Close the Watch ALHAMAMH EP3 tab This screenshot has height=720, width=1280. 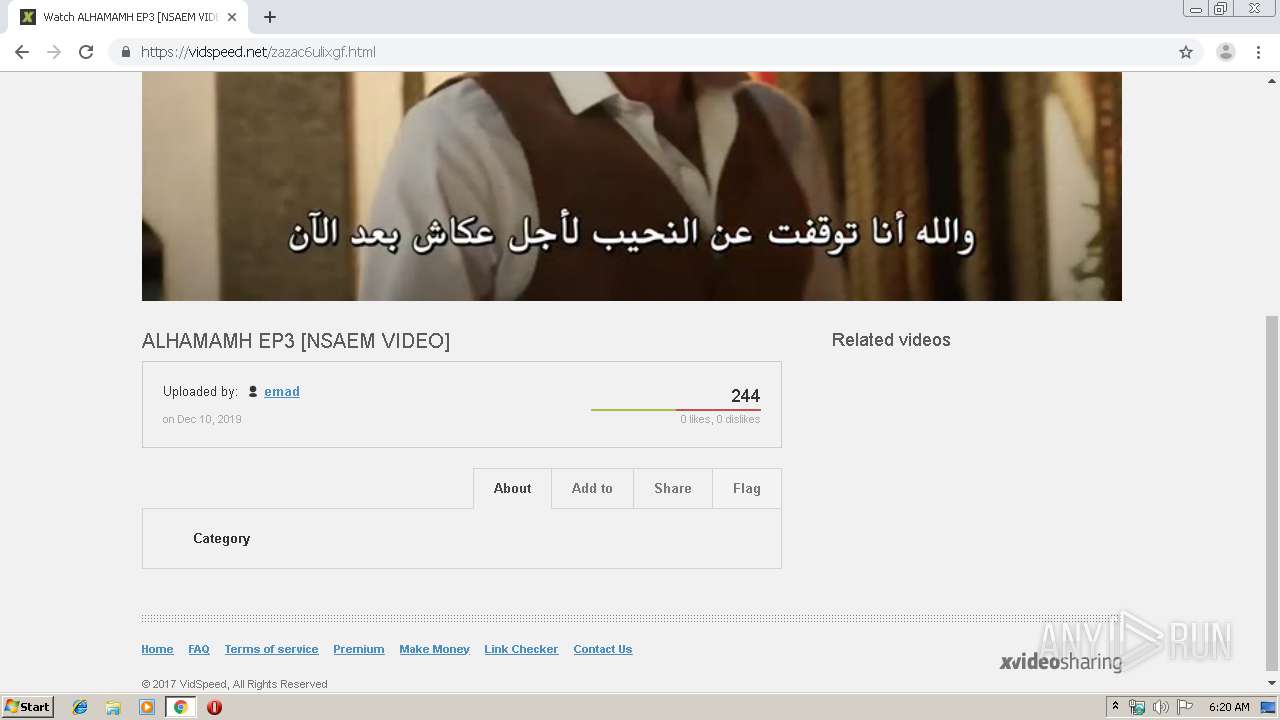coord(232,17)
